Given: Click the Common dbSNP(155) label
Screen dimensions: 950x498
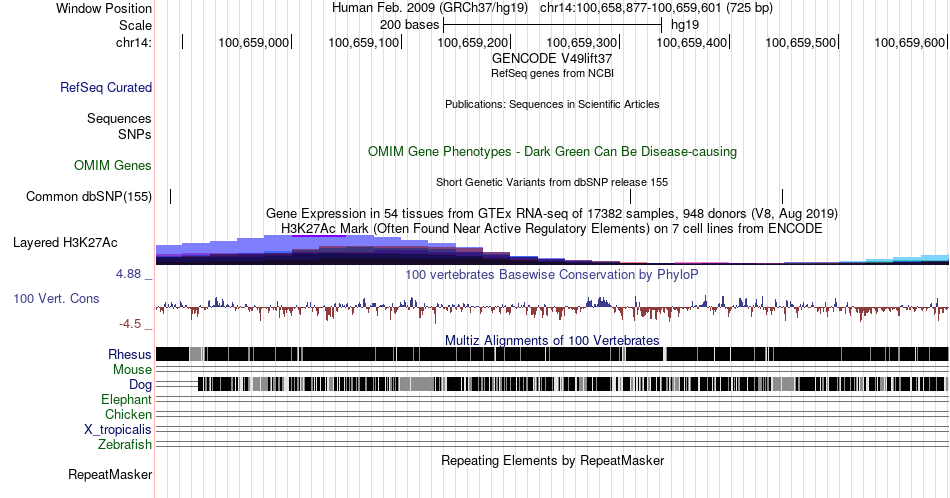Looking at the screenshot, I should click(x=89, y=196).
